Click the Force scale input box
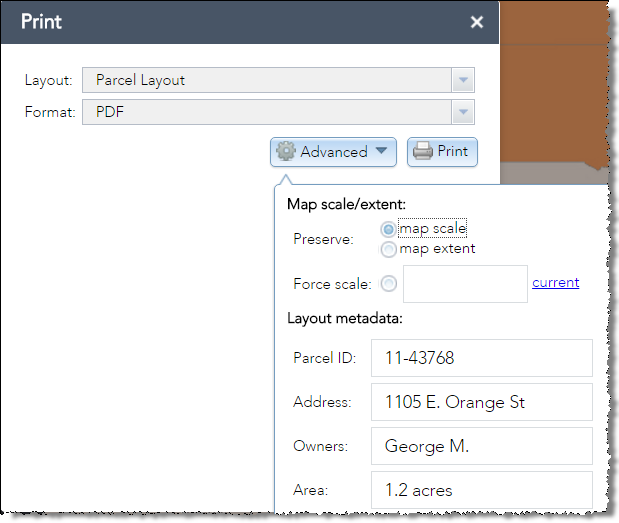Image resolution: width=619 pixels, height=523 pixels. pos(465,284)
